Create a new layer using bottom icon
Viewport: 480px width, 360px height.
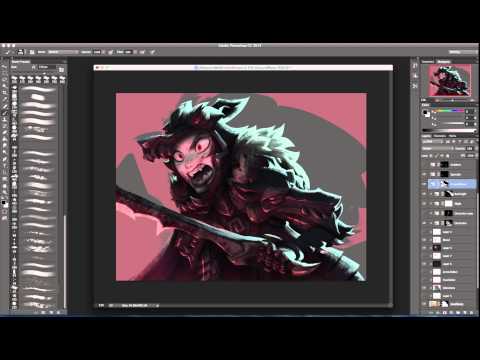(466, 312)
